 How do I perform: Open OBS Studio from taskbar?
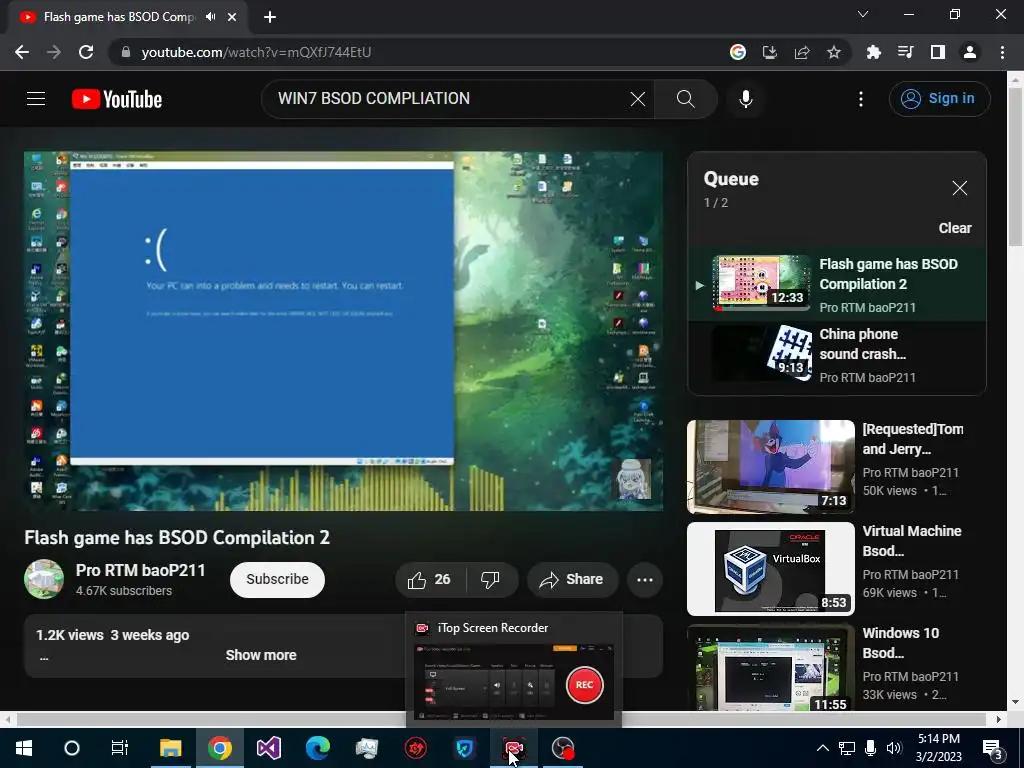(x=562, y=748)
